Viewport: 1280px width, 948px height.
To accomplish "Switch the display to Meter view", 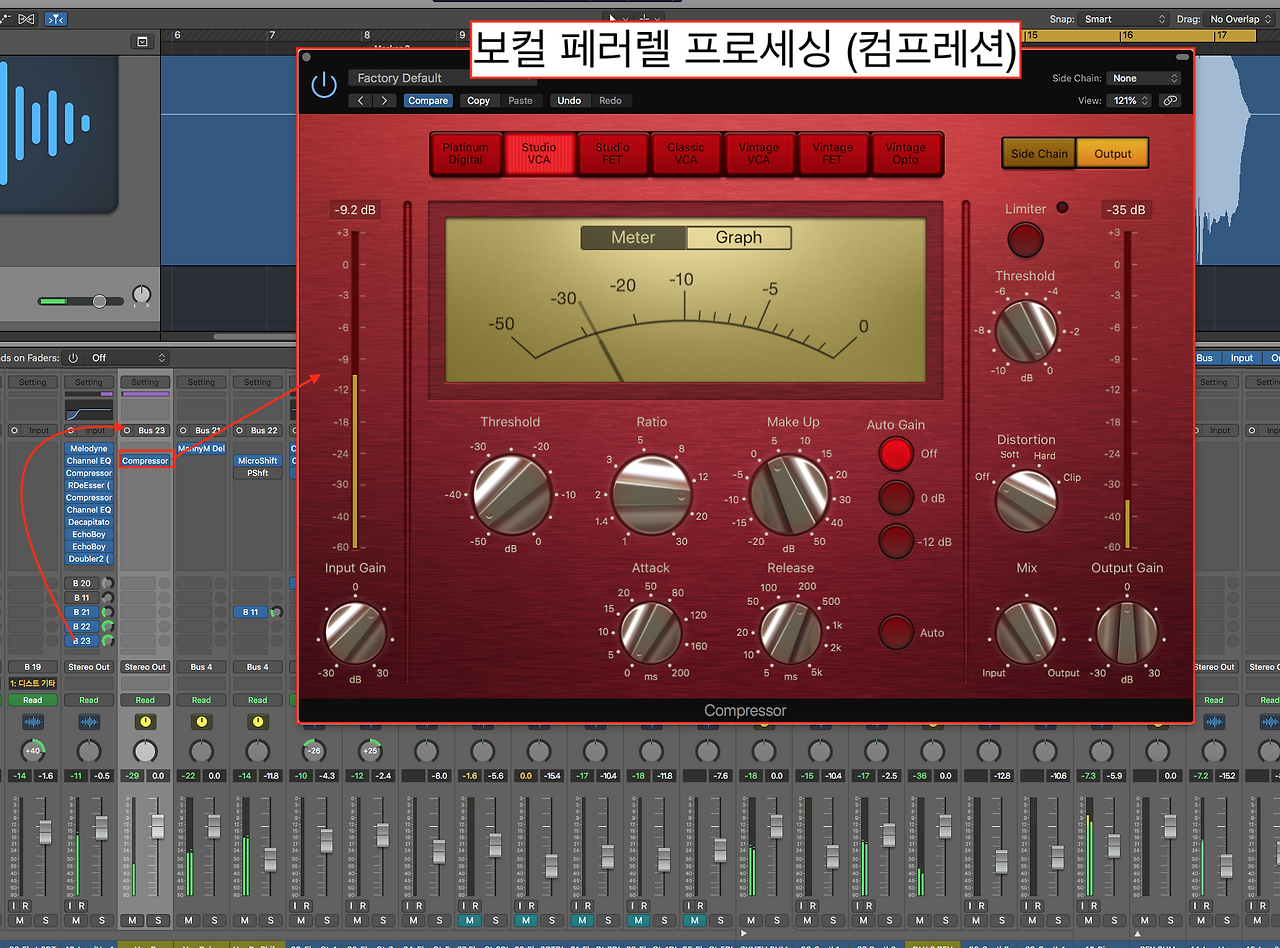I will pos(634,238).
